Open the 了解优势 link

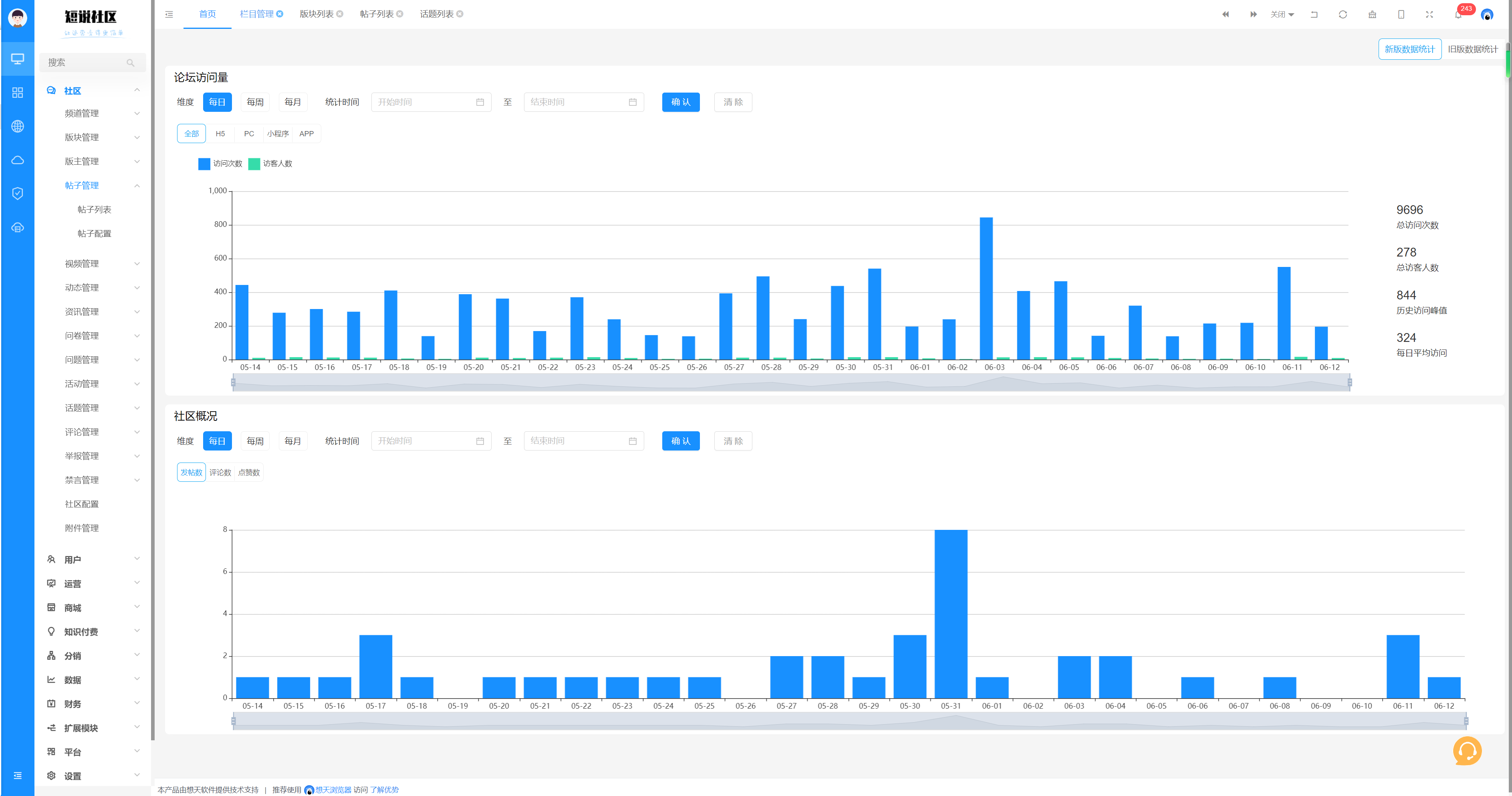(x=384, y=790)
